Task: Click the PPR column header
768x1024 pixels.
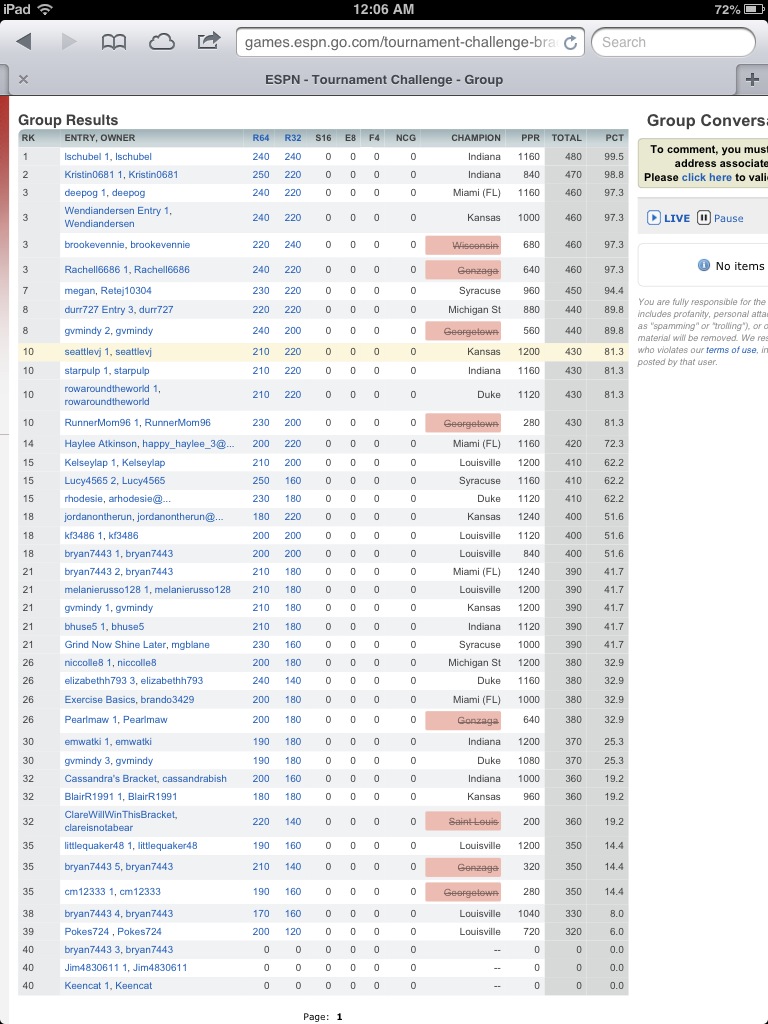Action: click(530, 138)
